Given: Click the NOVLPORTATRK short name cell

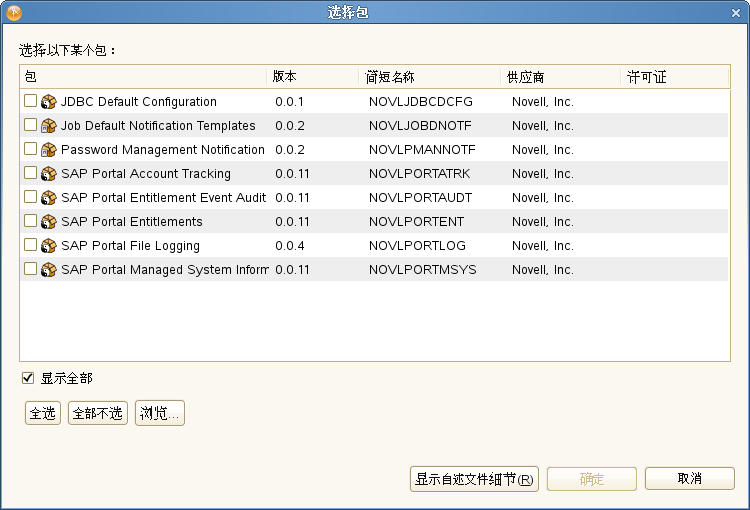Looking at the screenshot, I should [x=419, y=173].
